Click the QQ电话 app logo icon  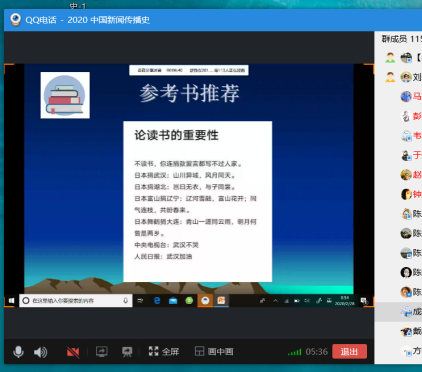tap(15, 20)
